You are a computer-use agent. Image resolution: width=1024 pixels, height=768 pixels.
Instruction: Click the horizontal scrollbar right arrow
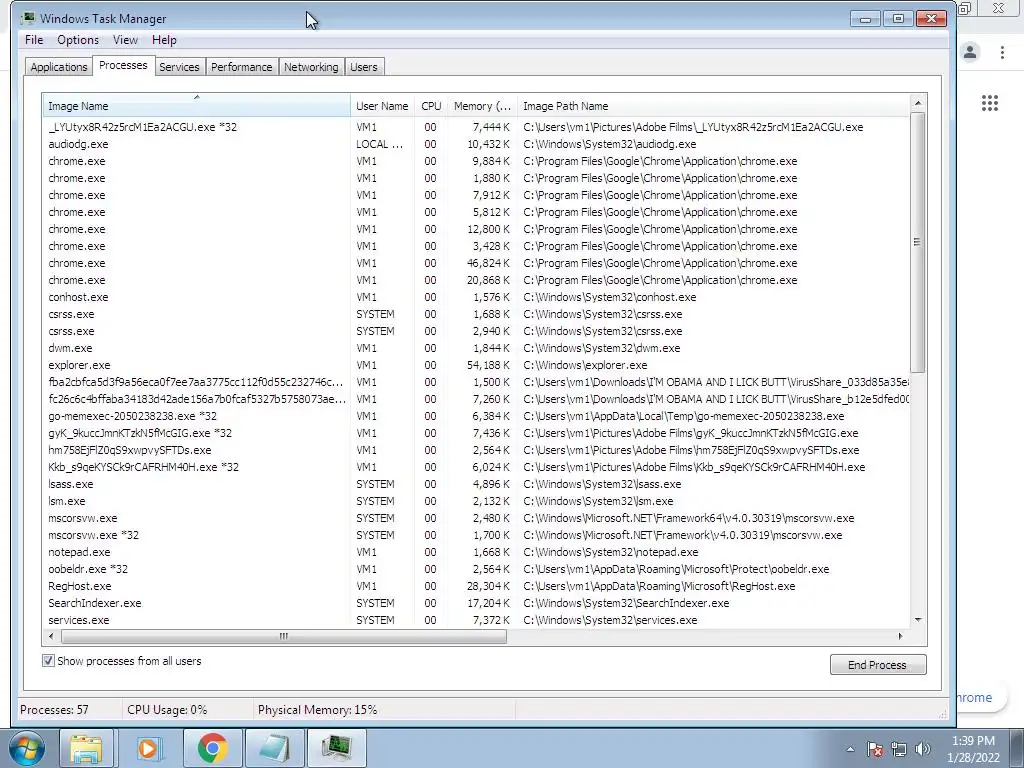pyautogui.click(x=901, y=636)
